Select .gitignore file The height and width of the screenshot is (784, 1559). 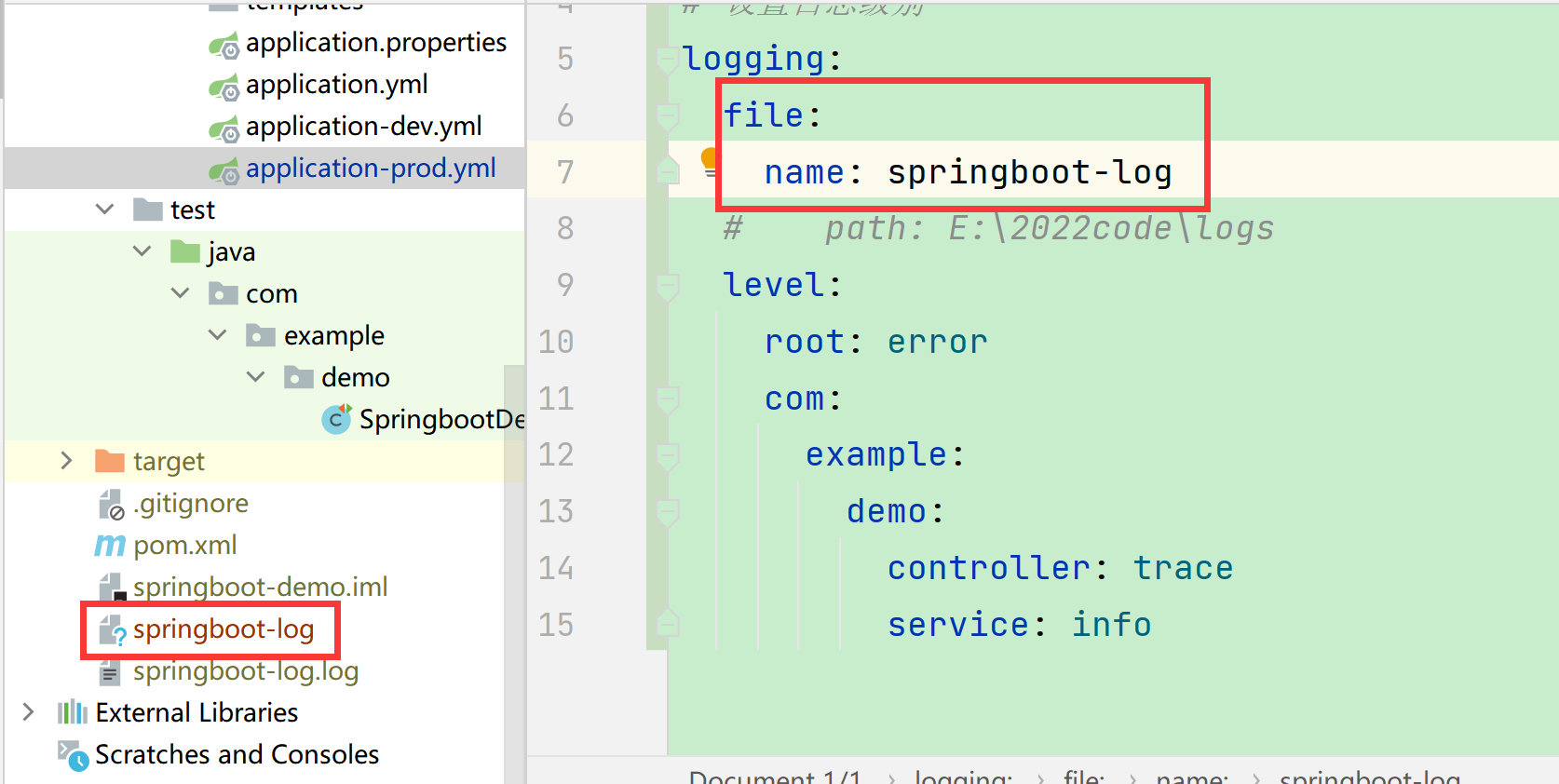click(191, 504)
